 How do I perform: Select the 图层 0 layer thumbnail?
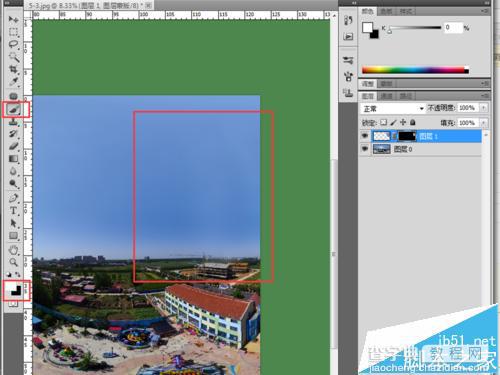pos(381,149)
